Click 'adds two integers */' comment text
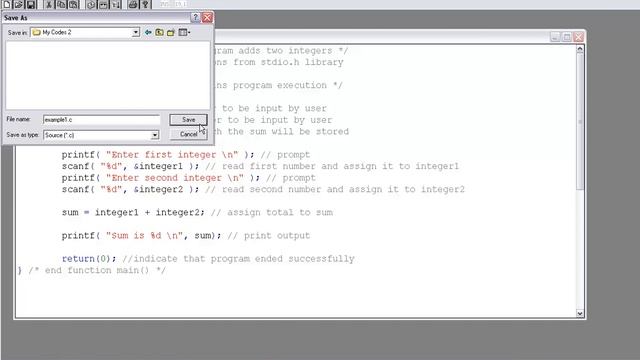The height and width of the screenshot is (360, 640). point(293,51)
